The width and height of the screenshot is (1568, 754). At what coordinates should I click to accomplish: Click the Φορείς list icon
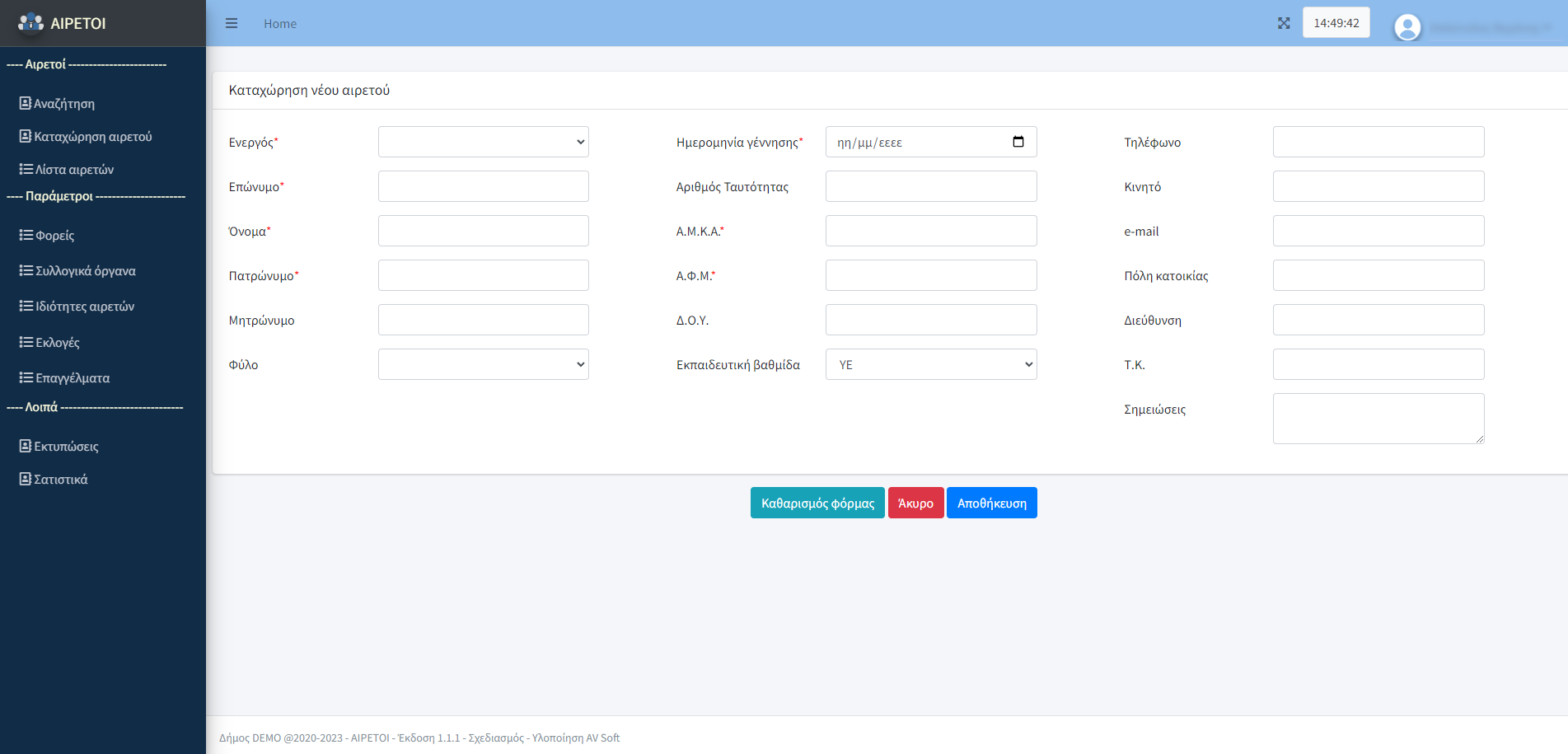pyautogui.click(x=26, y=235)
